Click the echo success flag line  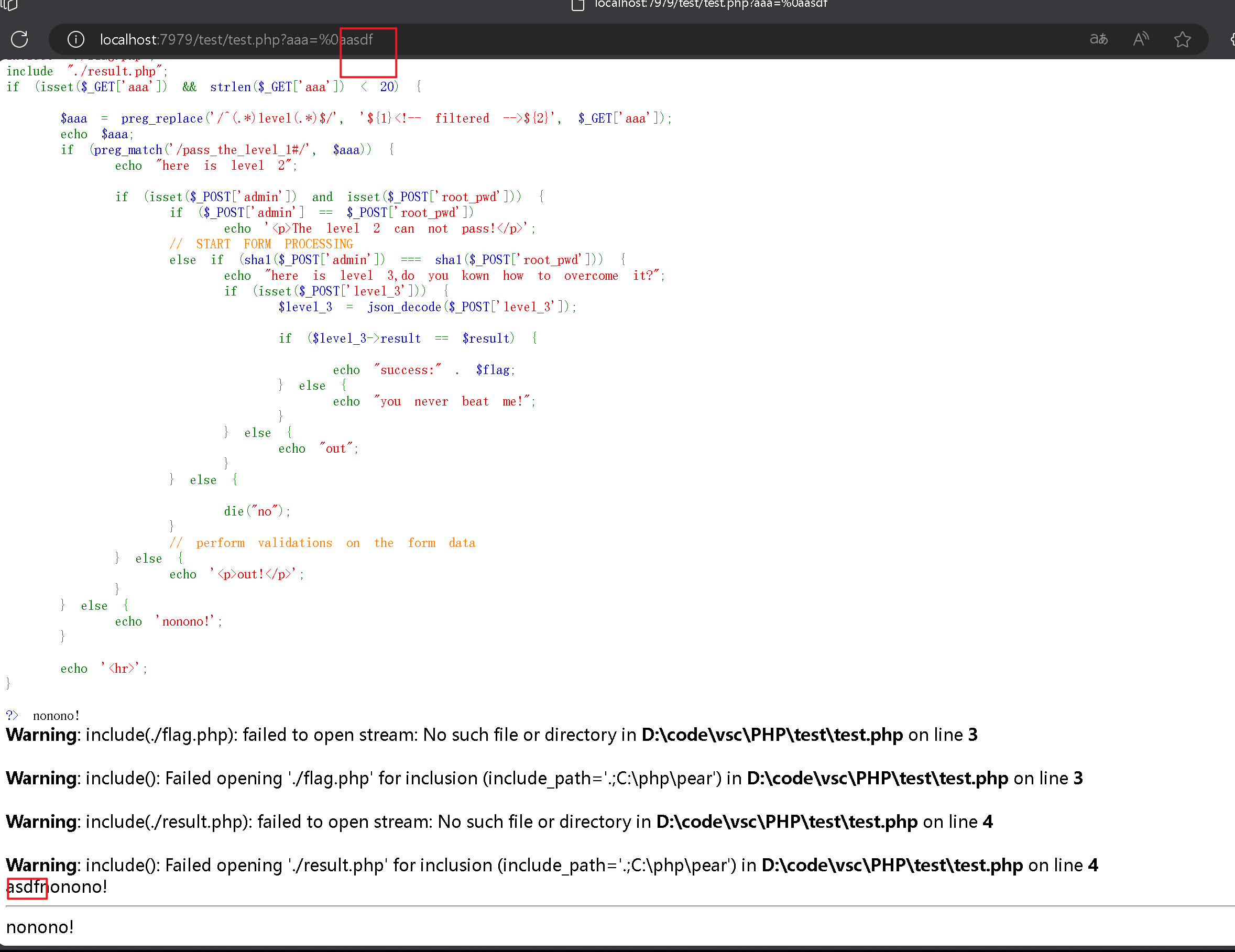423,370
